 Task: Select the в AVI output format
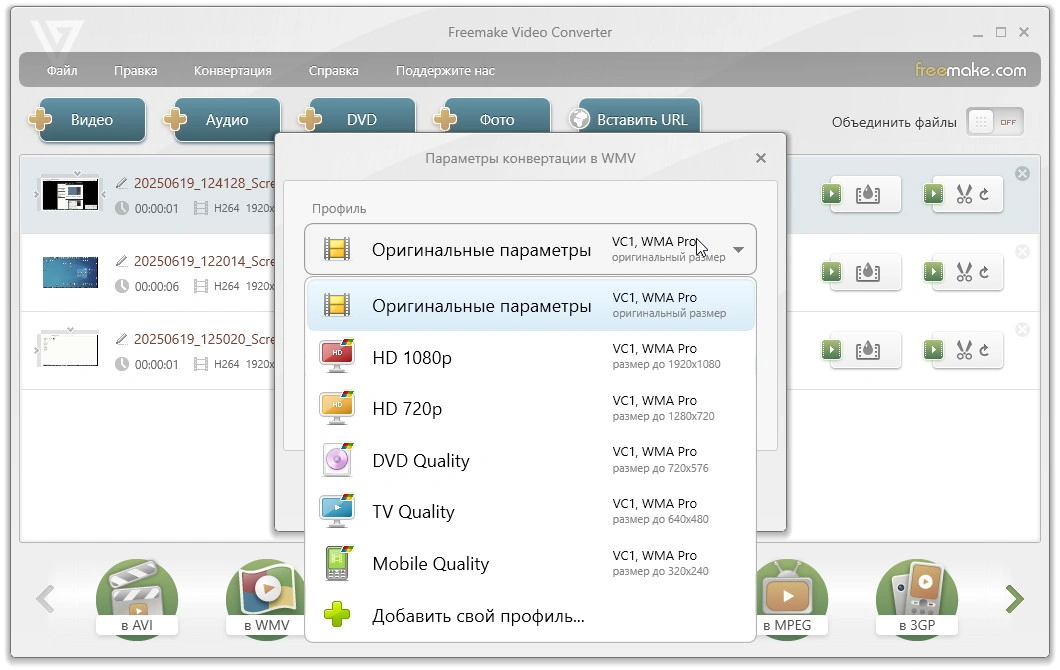(x=137, y=598)
